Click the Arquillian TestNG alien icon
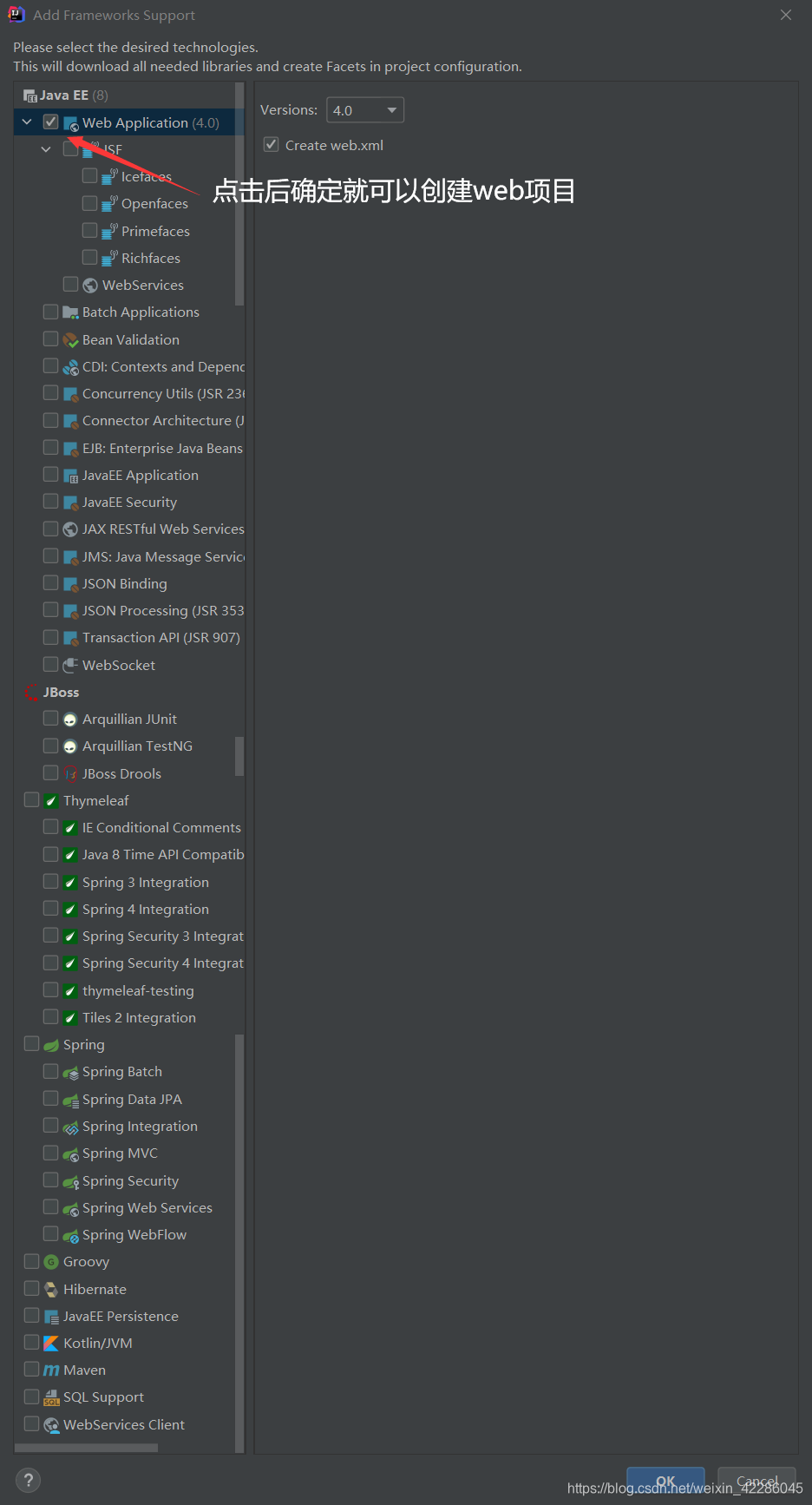Image resolution: width=812 pixels, height=1505 pixels. [70, 746]
